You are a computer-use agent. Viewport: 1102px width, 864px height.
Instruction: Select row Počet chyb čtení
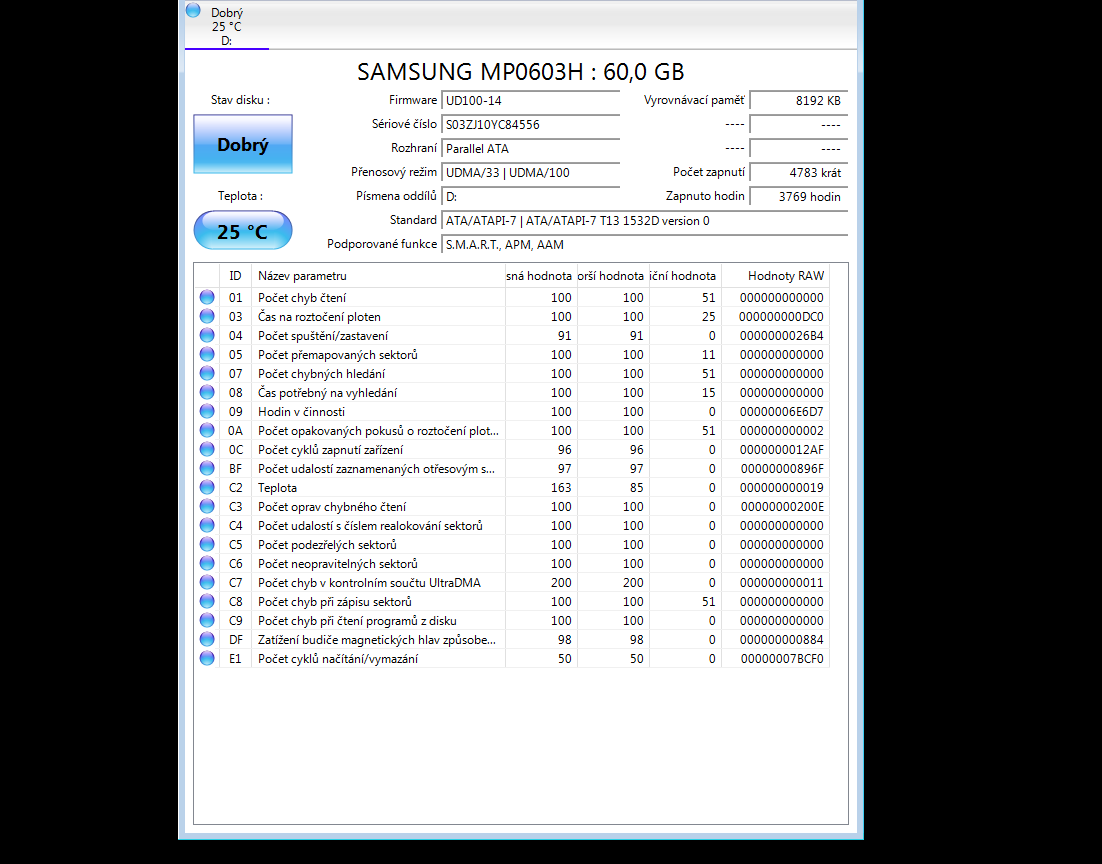(x=512, y=297)
